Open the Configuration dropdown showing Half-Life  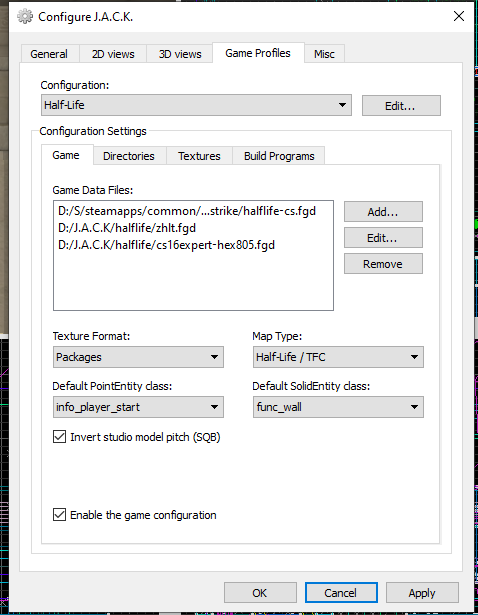coord(196,105)
